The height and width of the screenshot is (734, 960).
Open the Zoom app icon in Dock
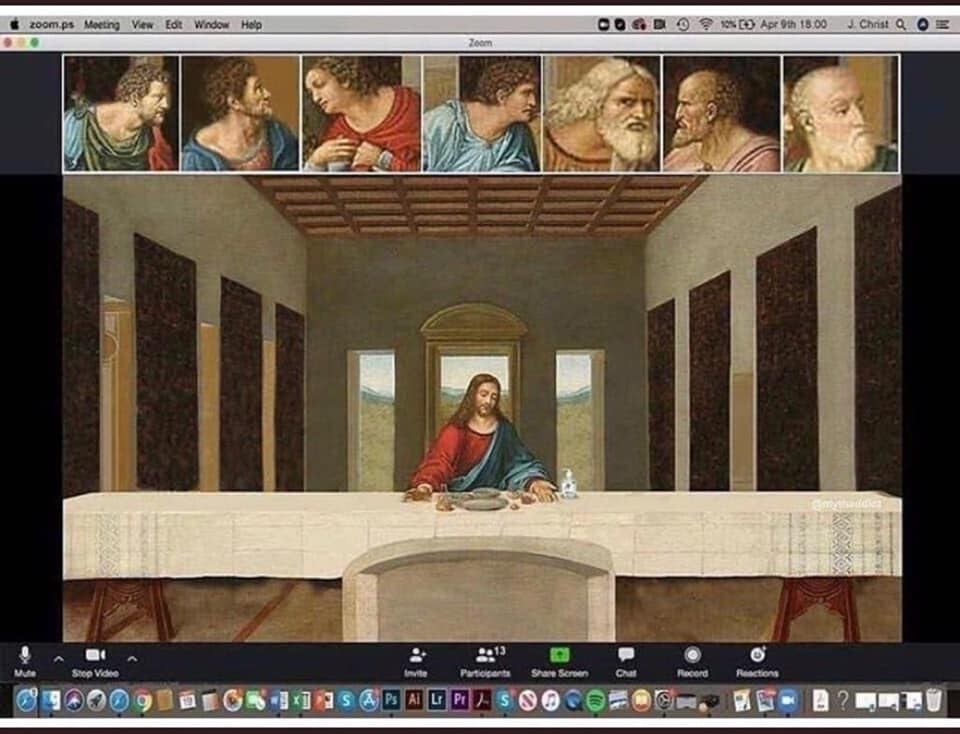pos(789,700)
